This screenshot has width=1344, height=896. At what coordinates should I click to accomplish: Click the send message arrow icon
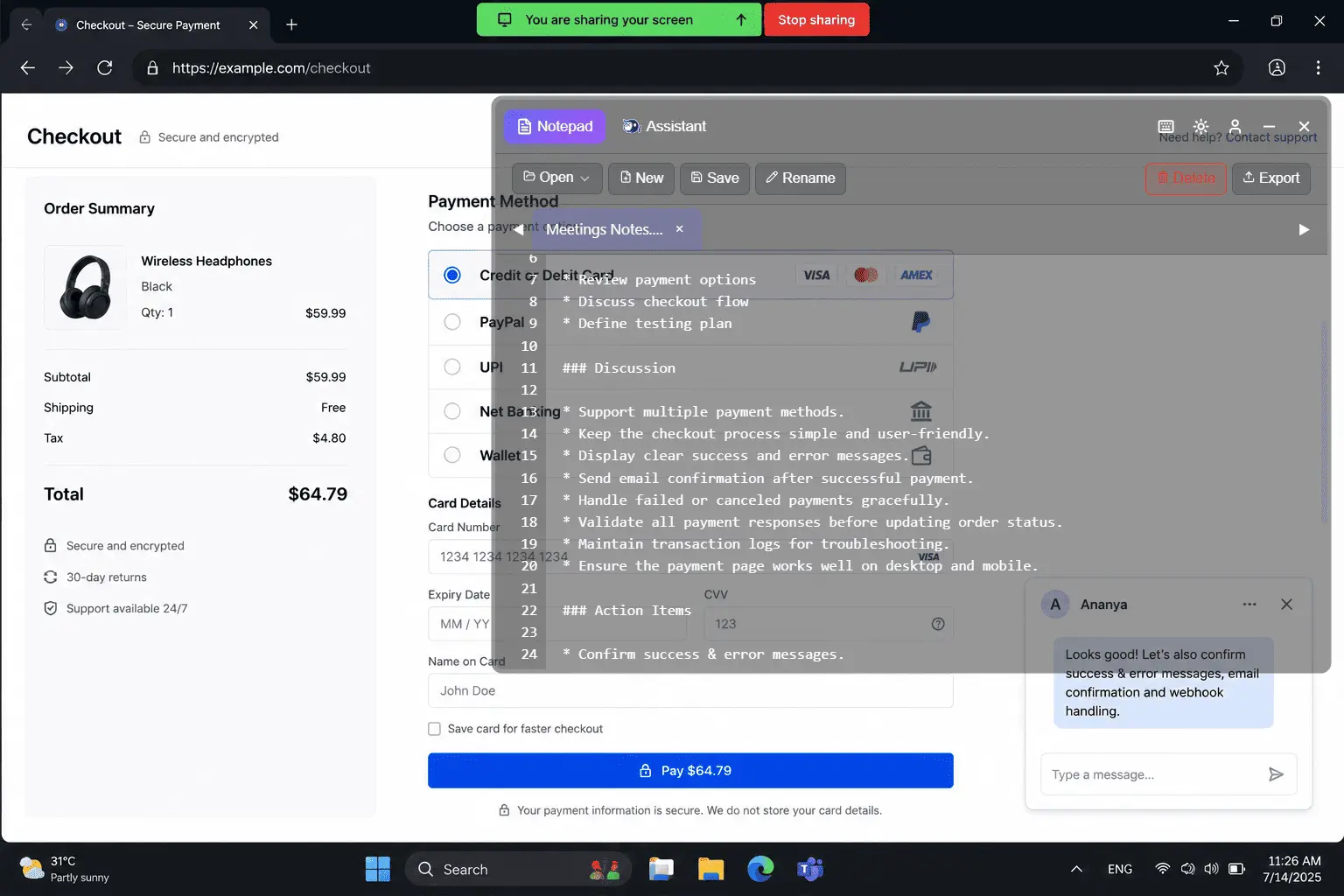click(1276, 774)
